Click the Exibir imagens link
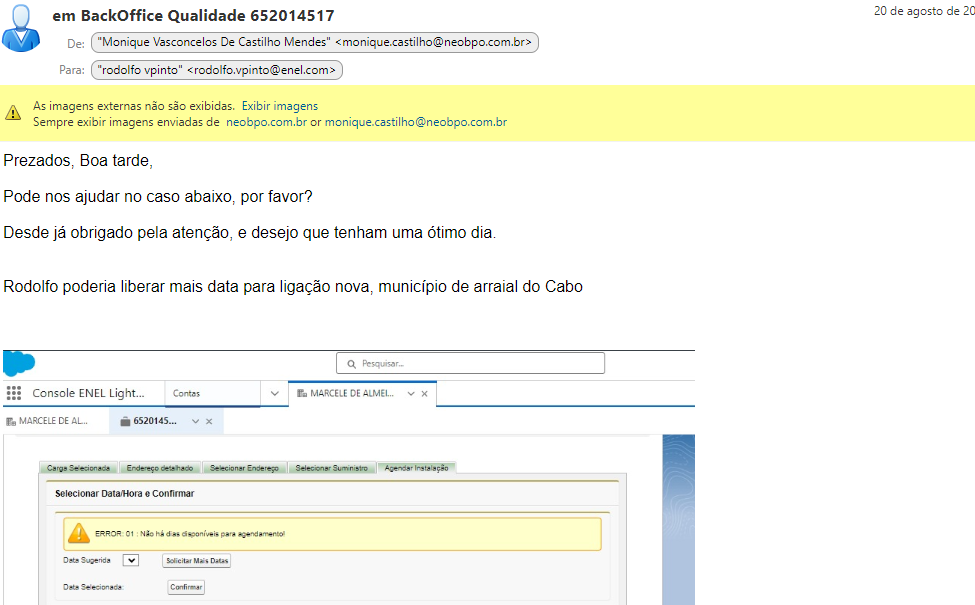The image size is (975, 605). click(x=280, y=106)
